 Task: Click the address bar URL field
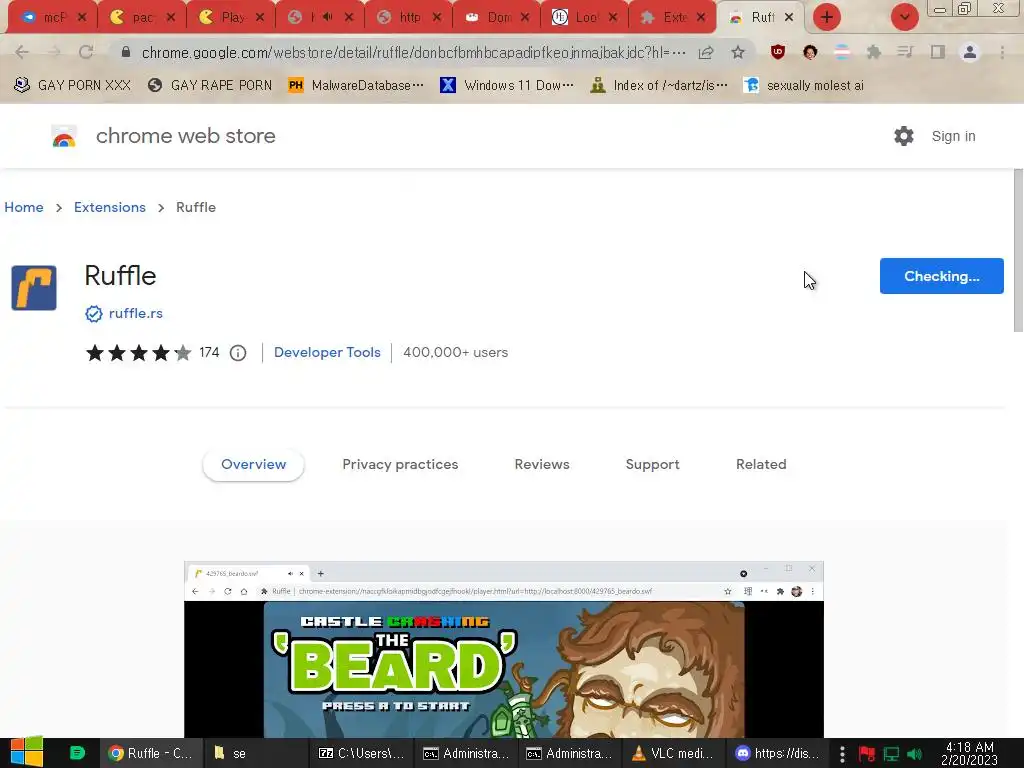(x=413, y=52)
